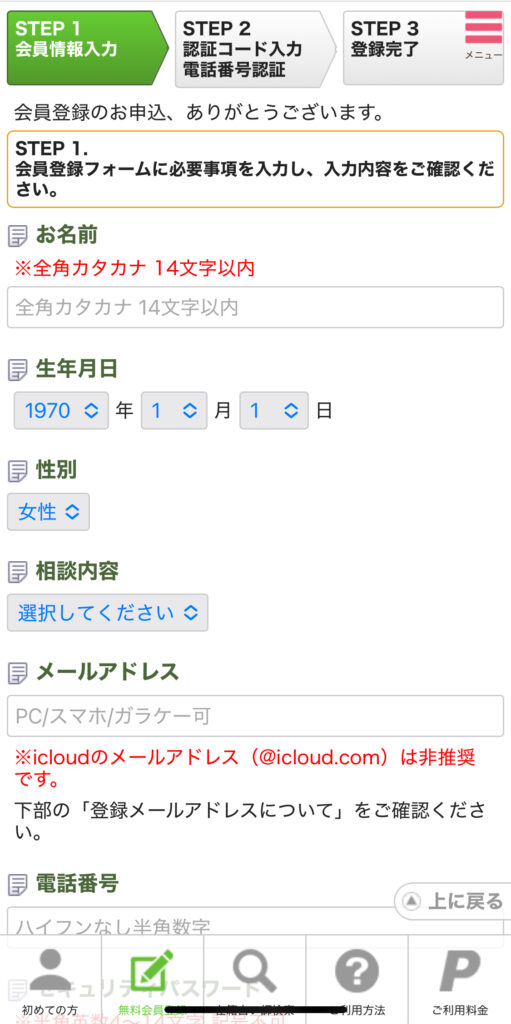Open ご利用料金 P icon
This screenshot has height=1024, width=511.
click(x=459, y=971)
